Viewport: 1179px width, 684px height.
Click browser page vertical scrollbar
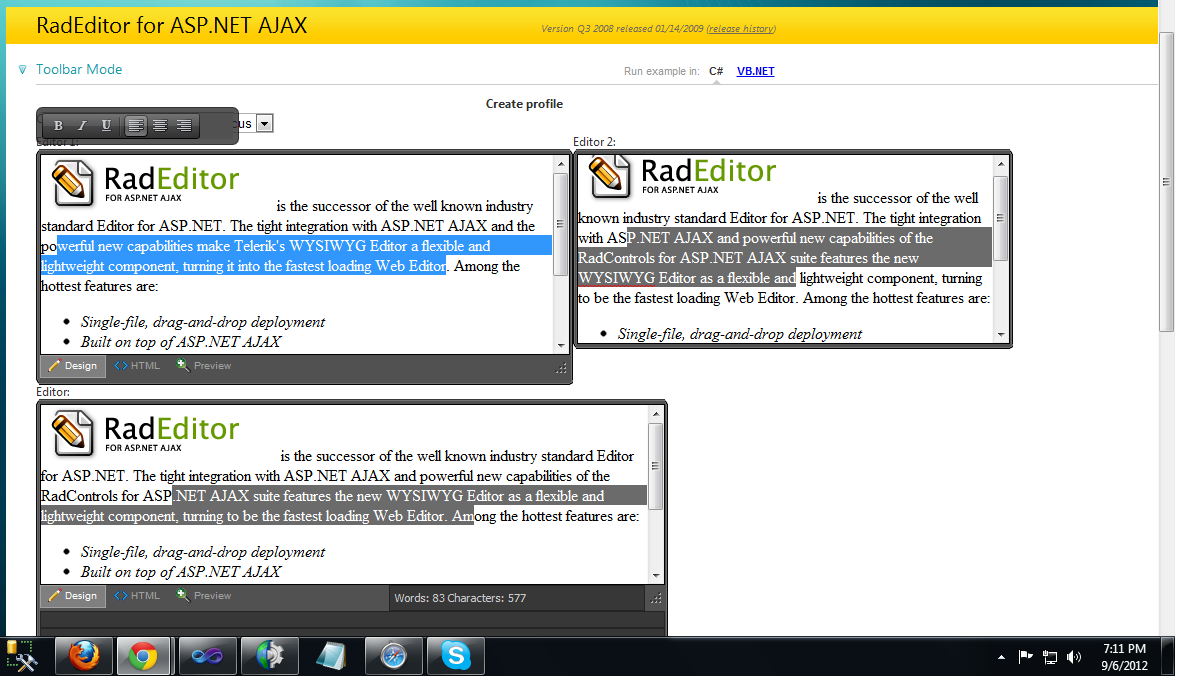click(x=1166, y=181)
